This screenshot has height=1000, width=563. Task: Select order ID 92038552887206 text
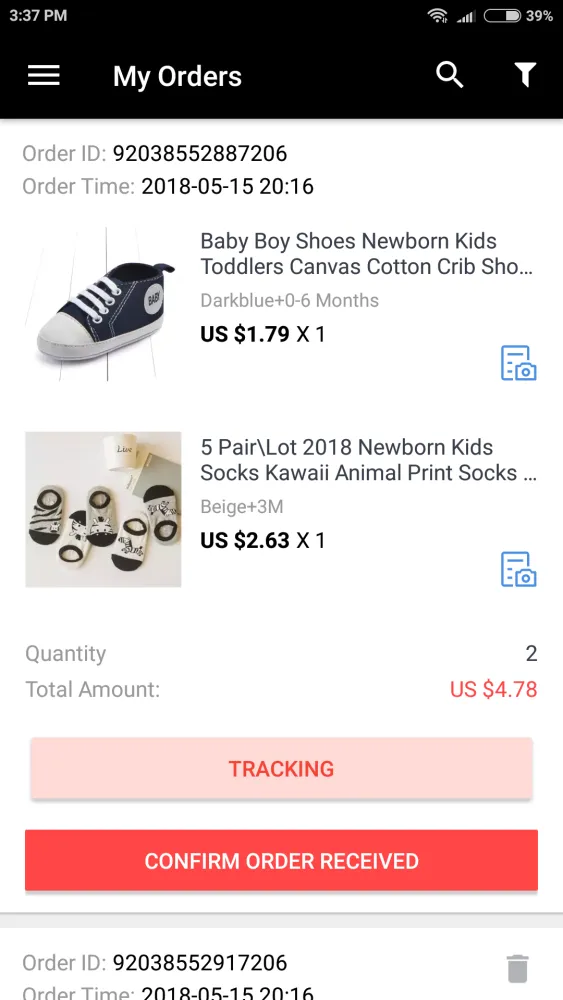[x=200, y=154]
